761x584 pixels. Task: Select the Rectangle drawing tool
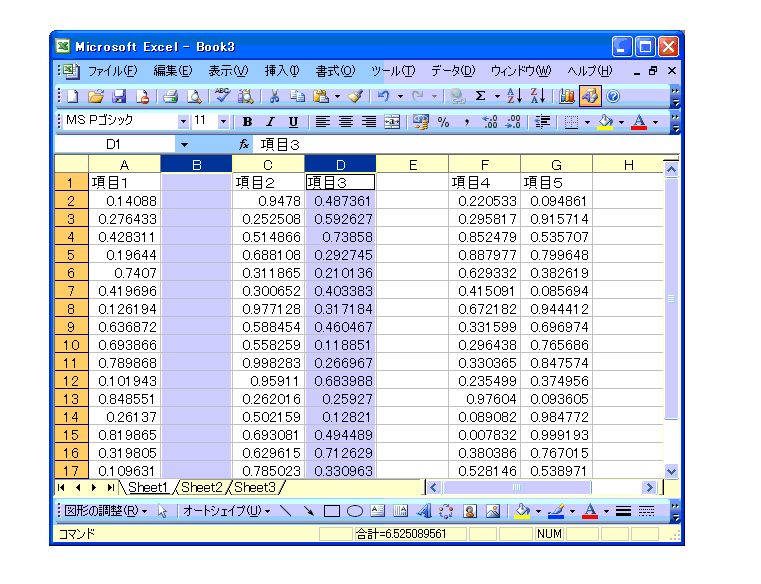tap(331, 511)
